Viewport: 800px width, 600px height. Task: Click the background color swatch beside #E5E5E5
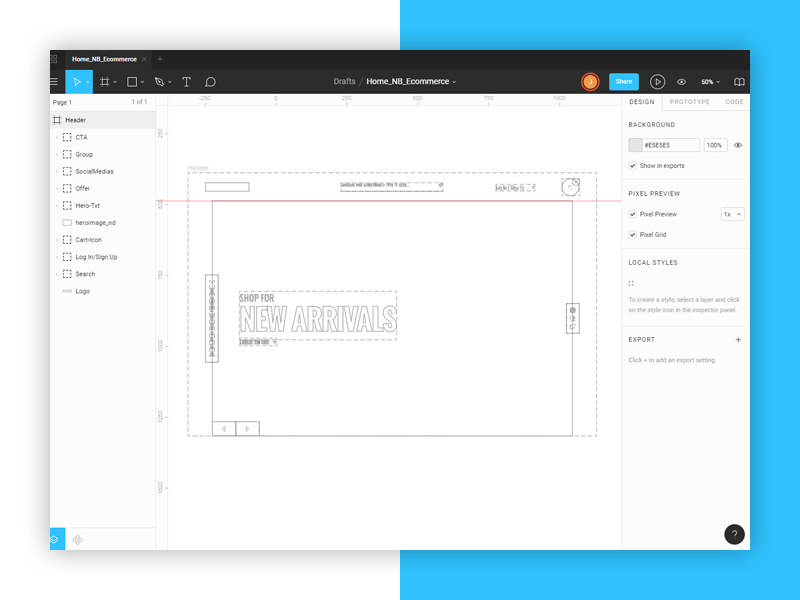click(x=637, y=144)
